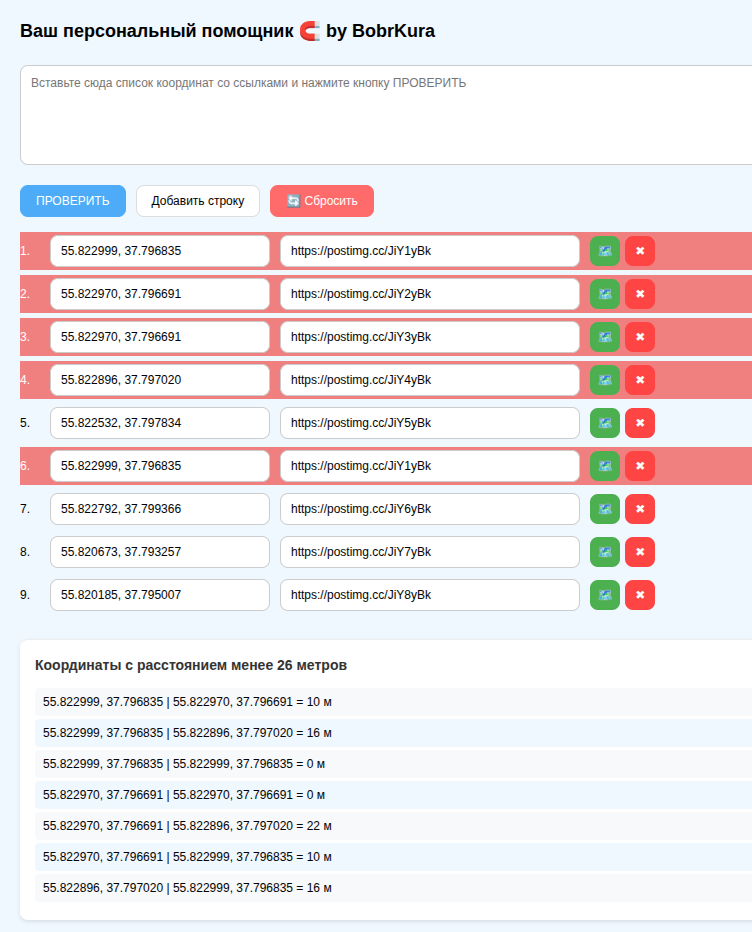The width and height of the screenshot is (752, 932).
Task: Edit coordinates field 55.822532, 37.797834
Action: tap(160, 423)
